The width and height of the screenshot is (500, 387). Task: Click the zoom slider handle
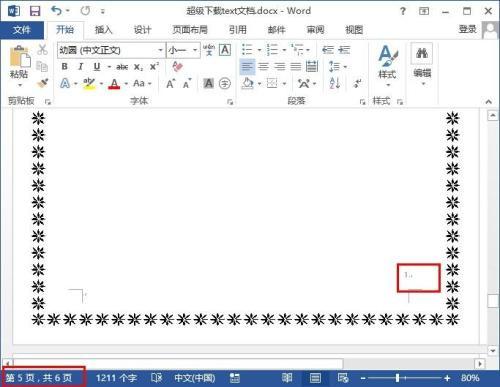tap(397, 378)
